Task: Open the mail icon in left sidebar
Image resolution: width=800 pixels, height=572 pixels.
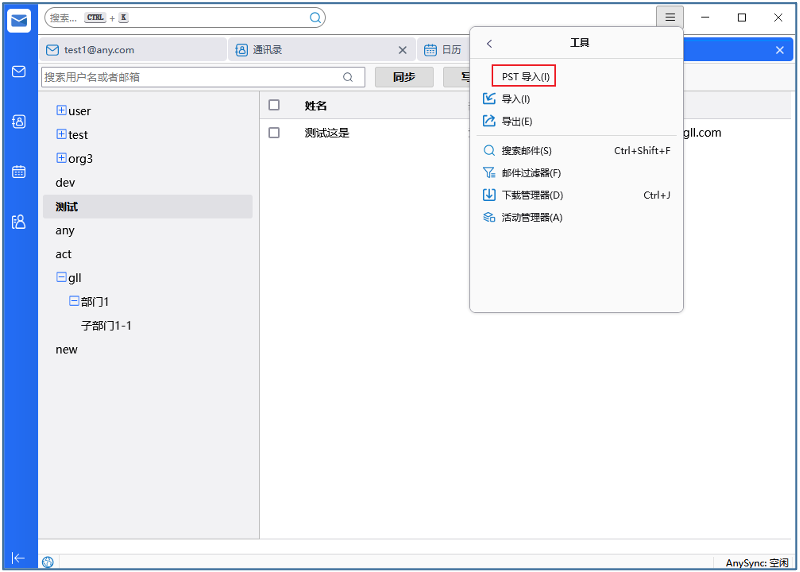Action: click(x=18, y=72)
